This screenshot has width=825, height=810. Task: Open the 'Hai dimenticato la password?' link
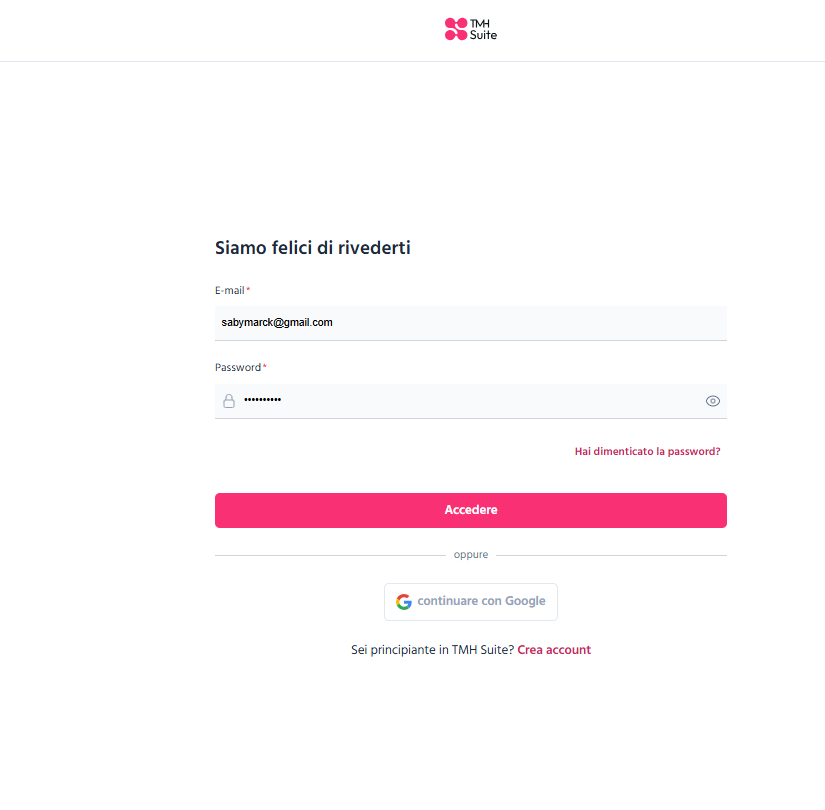tap(647, 452)
